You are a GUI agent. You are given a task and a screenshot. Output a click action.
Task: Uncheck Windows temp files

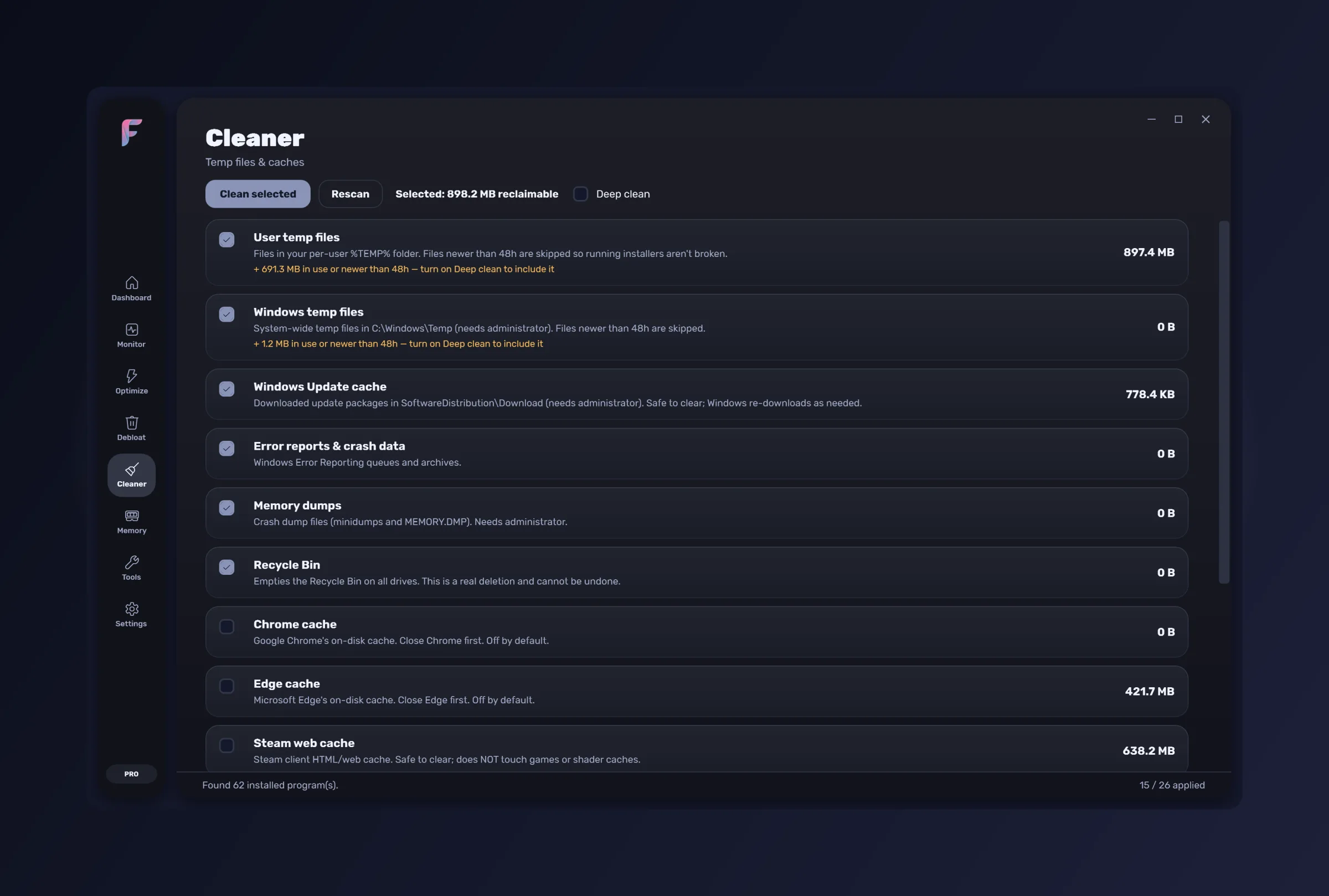pos(227,315)
